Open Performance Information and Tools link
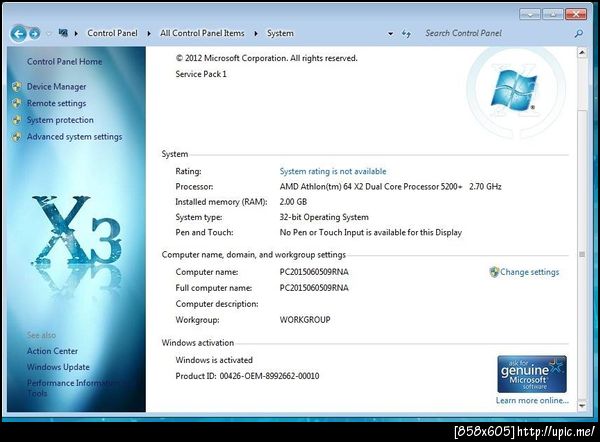This screenshot has height=442, width=600. 72,388
